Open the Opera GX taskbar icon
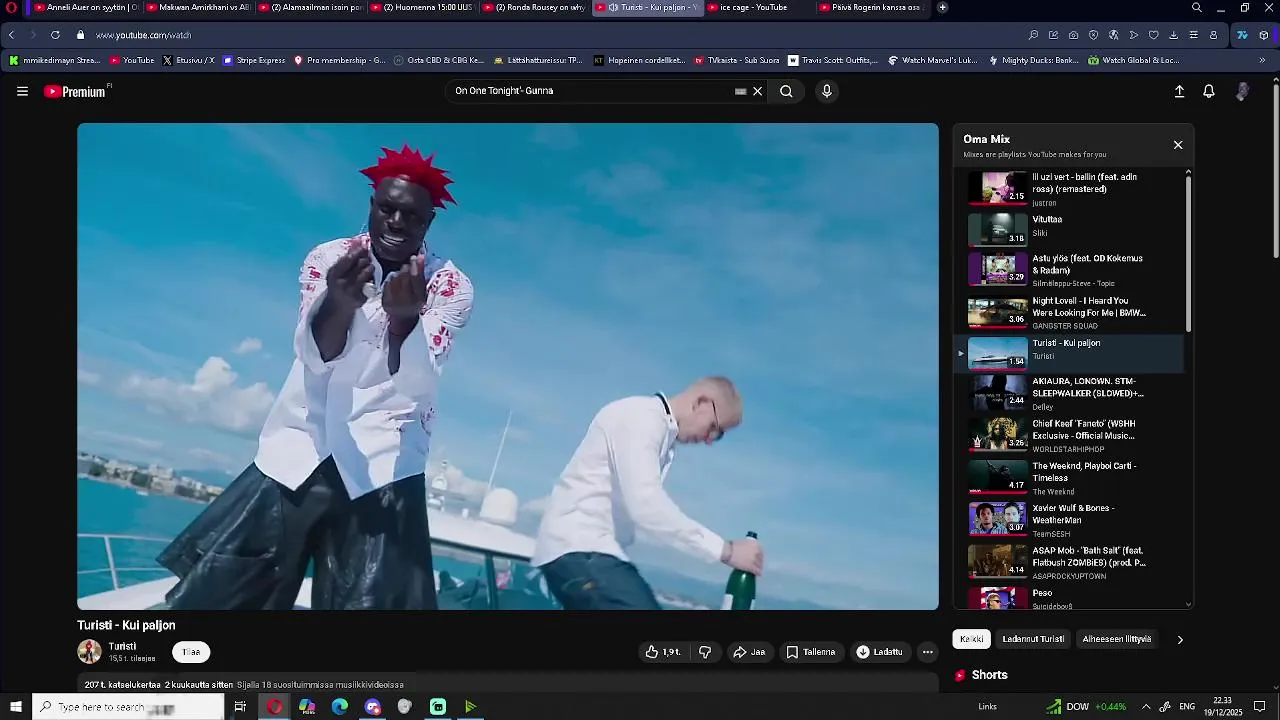 tap(274, 707)
